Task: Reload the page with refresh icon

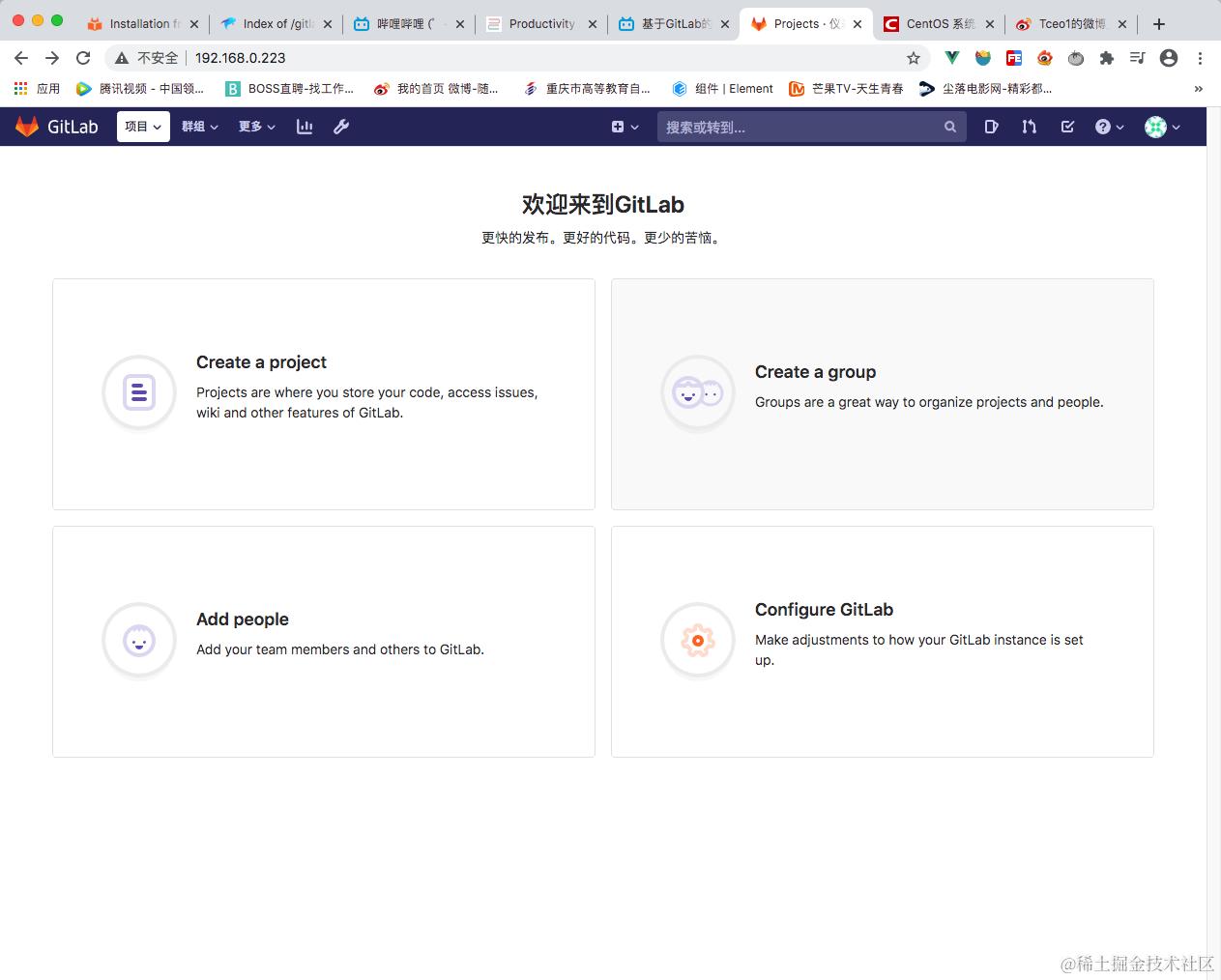Action: click(x=83, y=58)
